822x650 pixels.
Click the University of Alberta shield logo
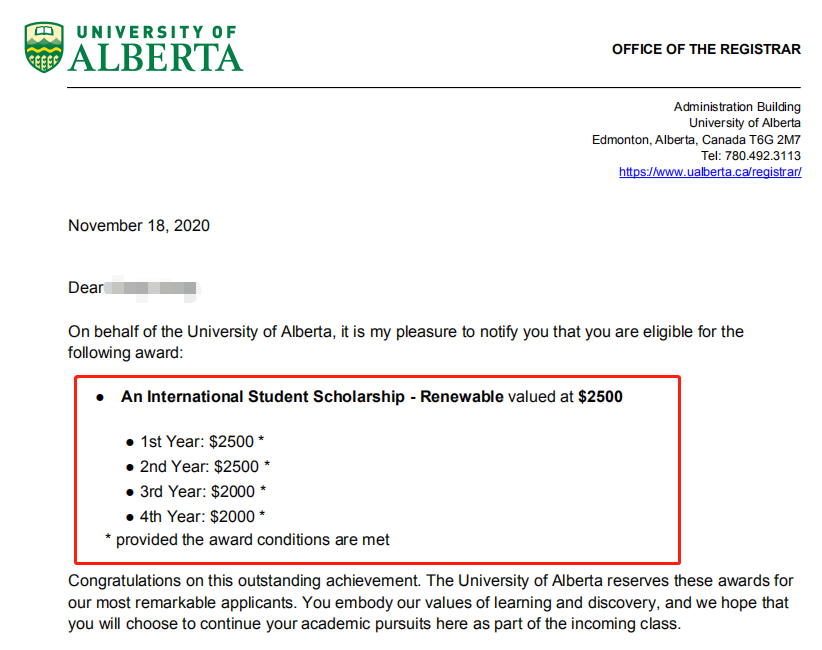click(x=44, y=47)
